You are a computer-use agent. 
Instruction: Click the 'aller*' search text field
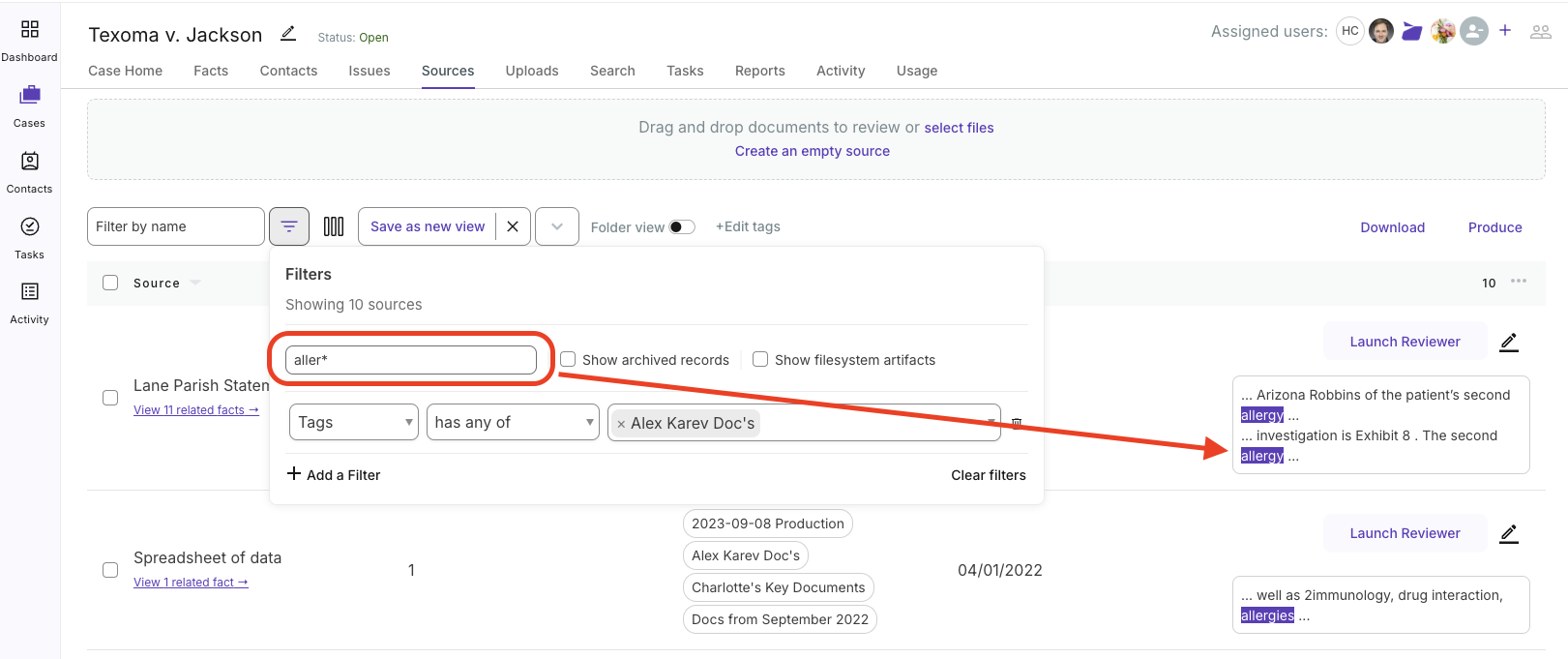(411, 360)
